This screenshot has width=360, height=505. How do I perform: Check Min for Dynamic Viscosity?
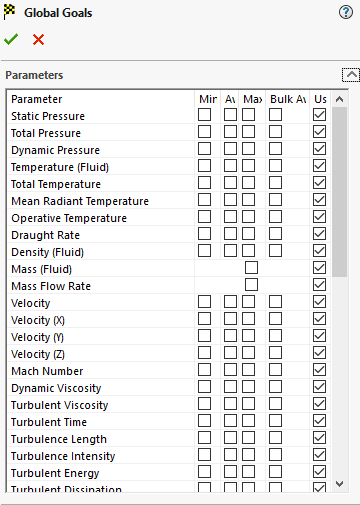[x=204, y=387]
